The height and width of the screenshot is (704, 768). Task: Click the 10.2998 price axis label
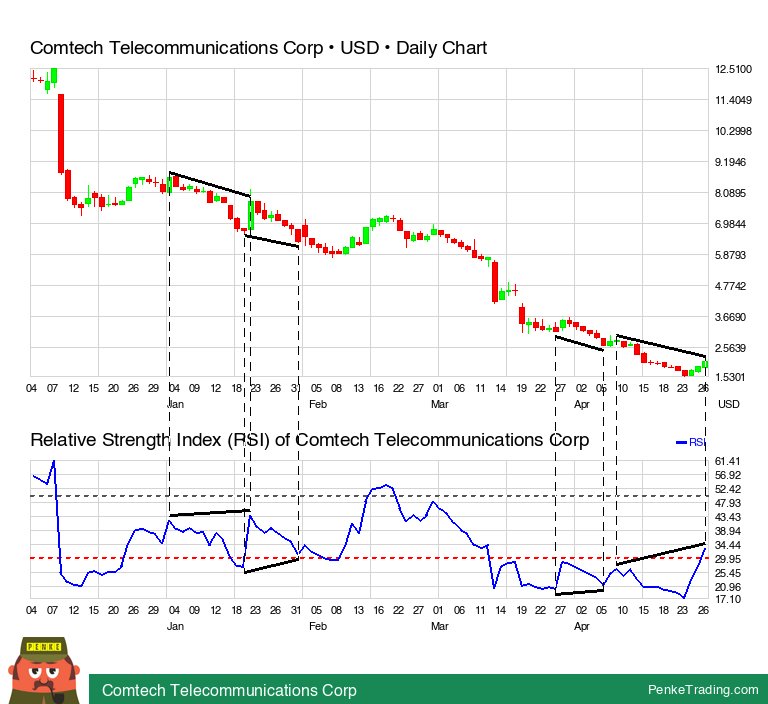coord(733,131)
